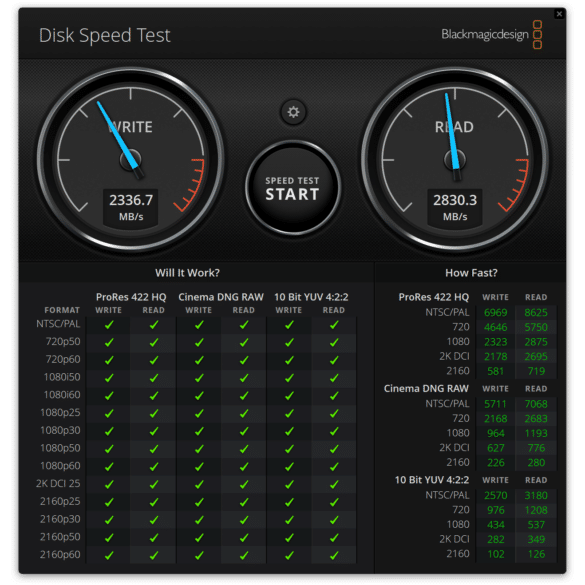
Task: Click 1080i50 10 Bit YUV write checkmark
Action: 289,378
